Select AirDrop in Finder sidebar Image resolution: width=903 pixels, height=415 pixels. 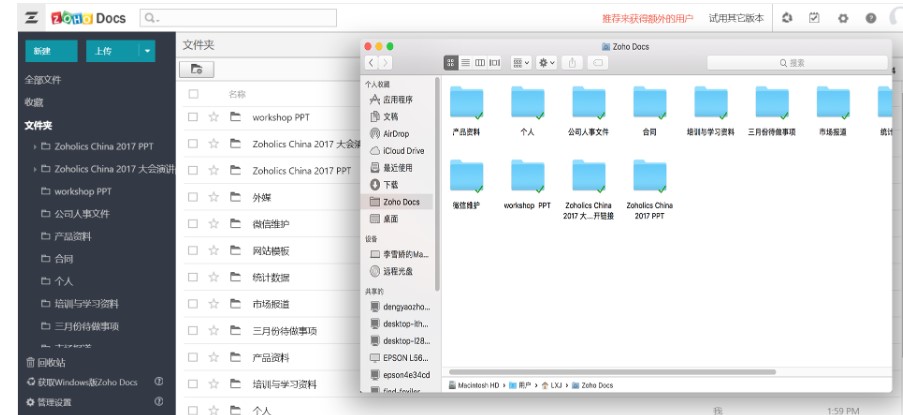(395, 133)
